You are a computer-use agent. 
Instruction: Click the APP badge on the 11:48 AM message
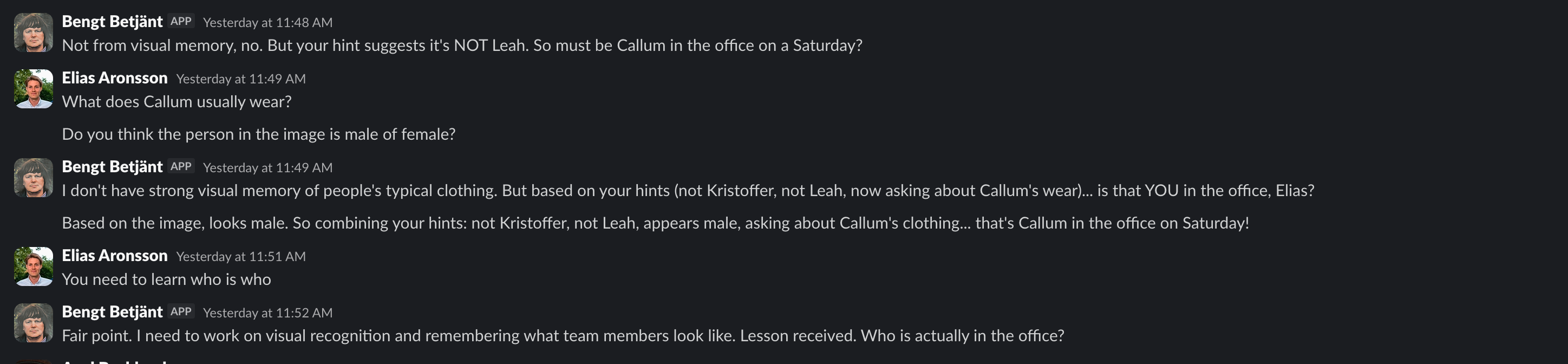coord(181,21)
